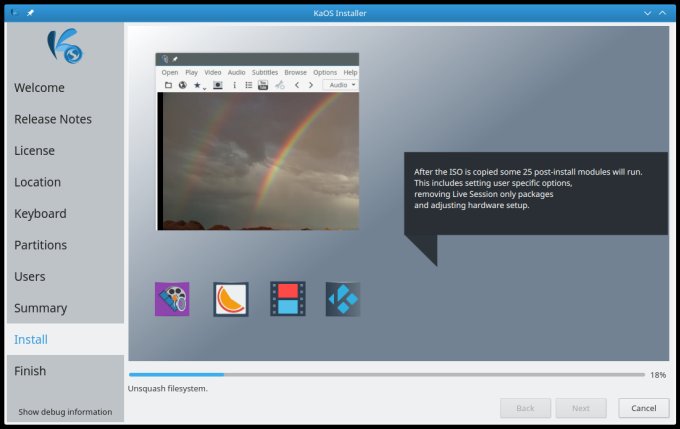
Task: Select the Partitions step in the sidebar
Action: (41, 245)
